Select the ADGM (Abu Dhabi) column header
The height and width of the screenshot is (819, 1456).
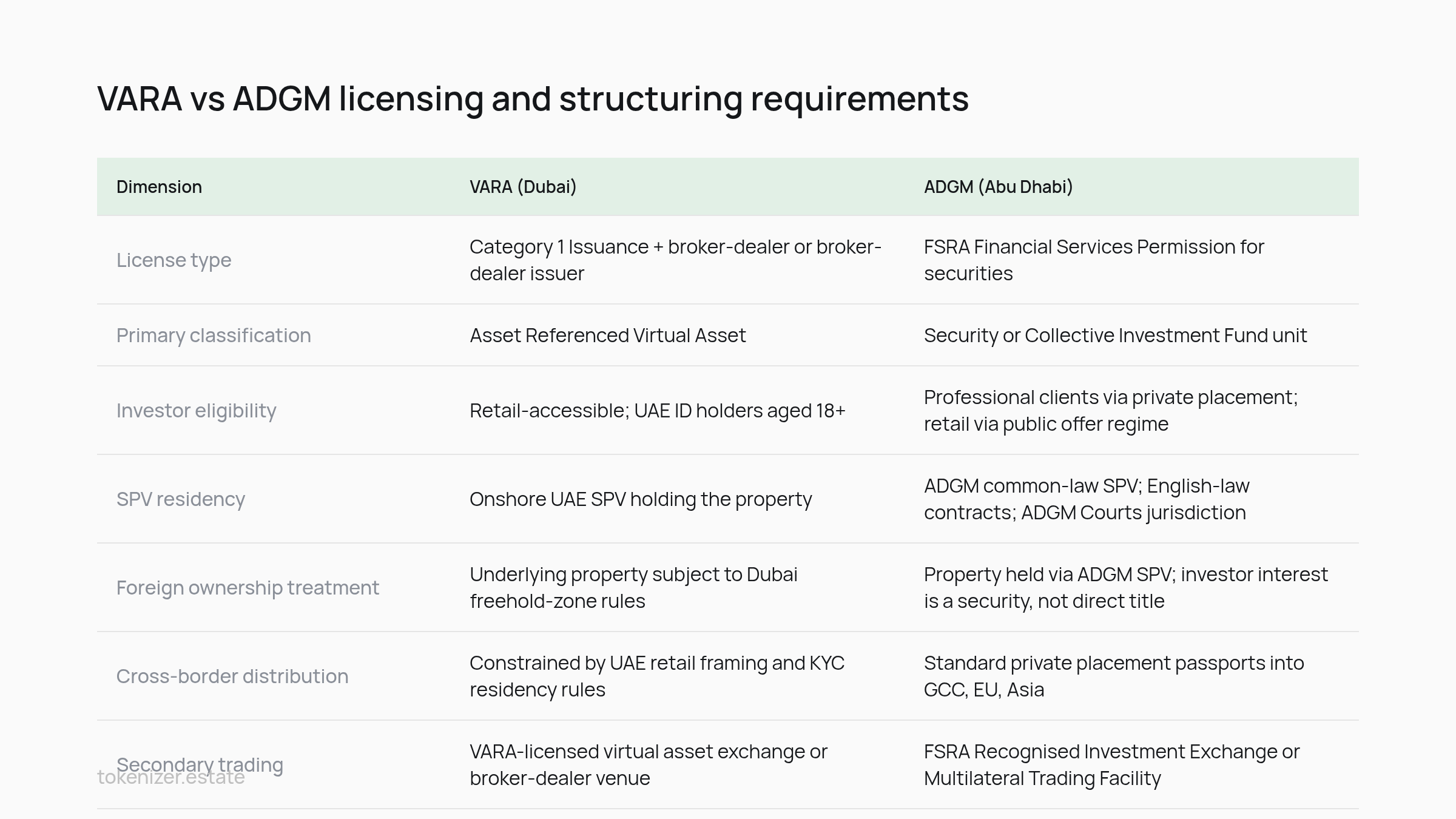click(998, 187)
